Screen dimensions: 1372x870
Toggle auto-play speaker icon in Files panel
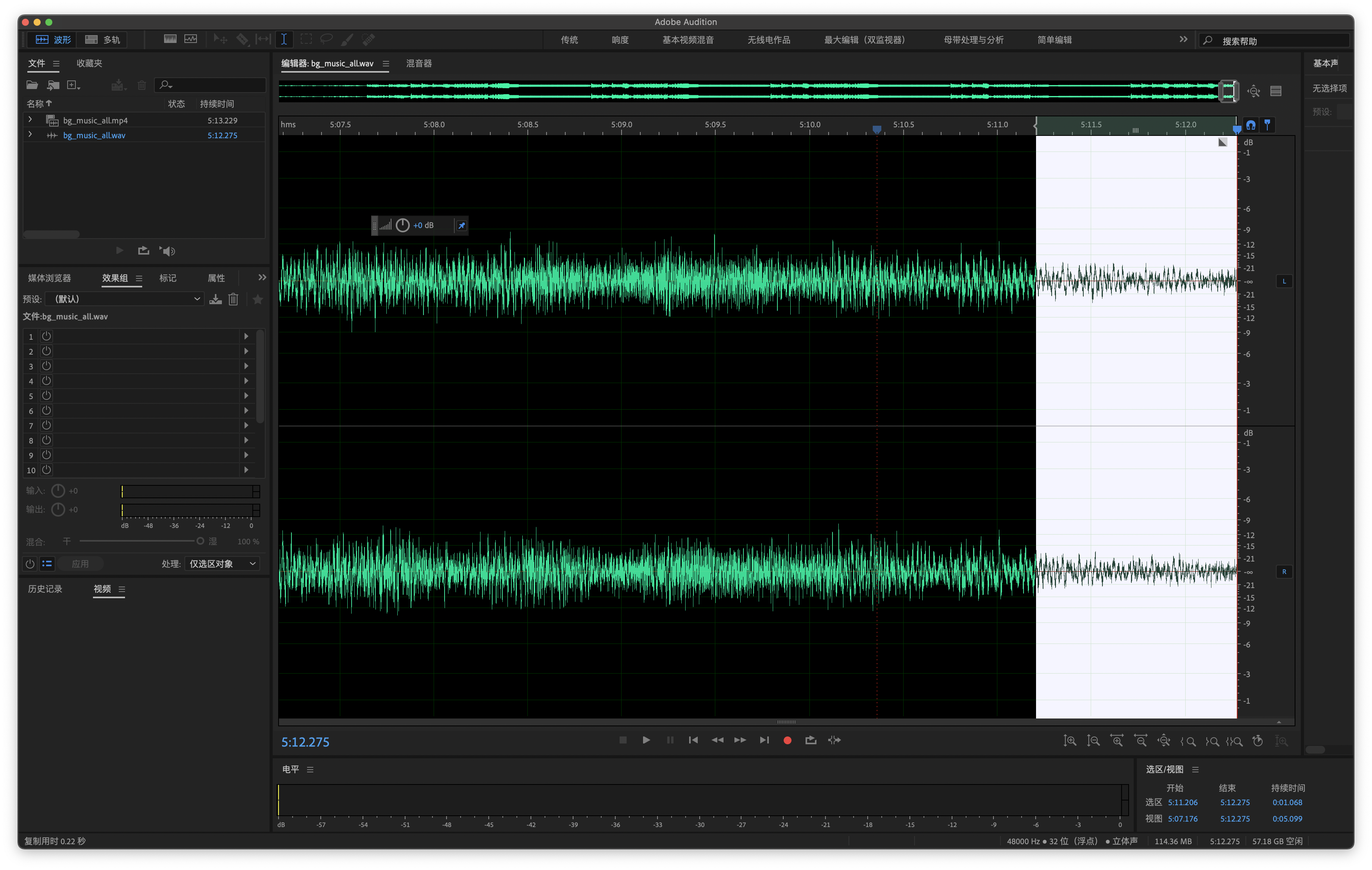pyautogui.click(x=168, y=251)
